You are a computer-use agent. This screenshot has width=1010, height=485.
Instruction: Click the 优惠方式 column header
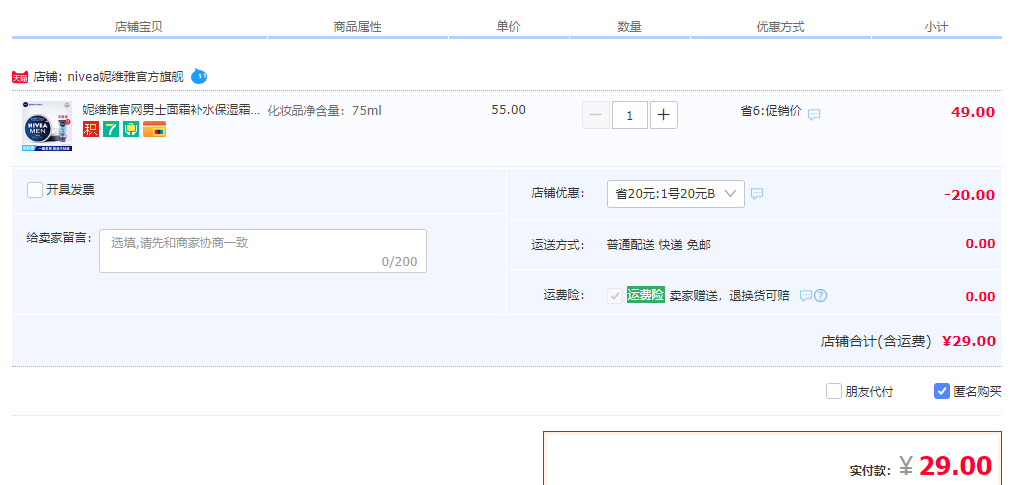[781, 27]
